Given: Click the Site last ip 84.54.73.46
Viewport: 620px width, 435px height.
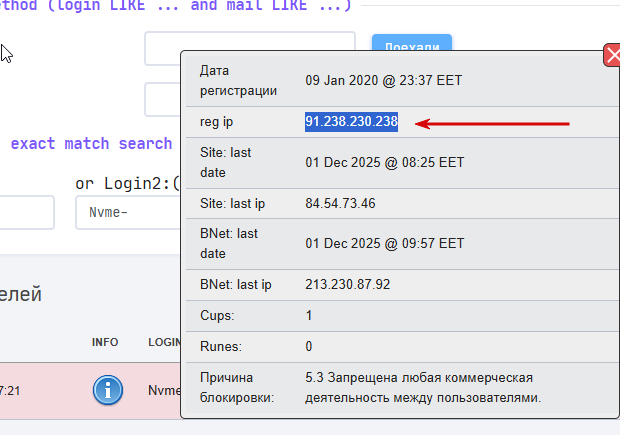Looking at the screenshot, I should [340, 203].
